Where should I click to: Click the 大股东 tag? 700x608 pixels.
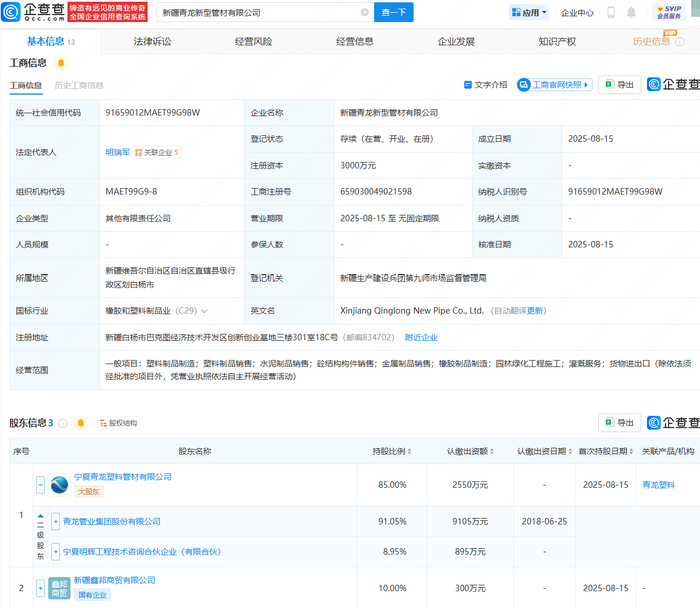click(x=88, y=491)
